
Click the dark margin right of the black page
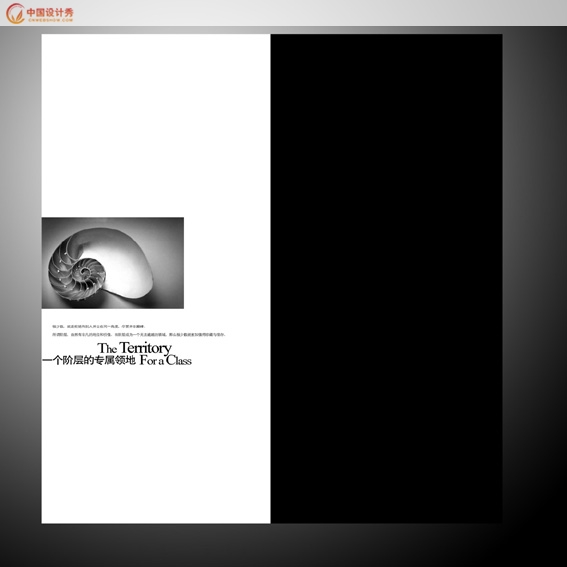coord(534,278)
